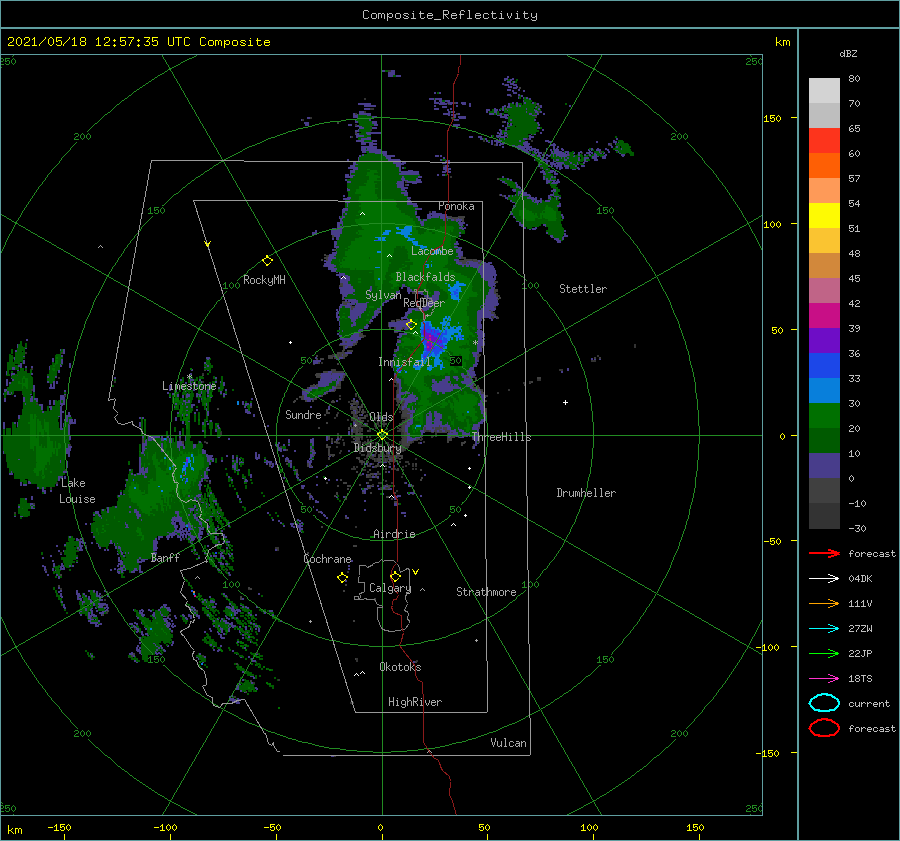This screenshot has width=900, height=841.
Task: Click the white asterisk marker above Limestone
Action: coord(189,377)
